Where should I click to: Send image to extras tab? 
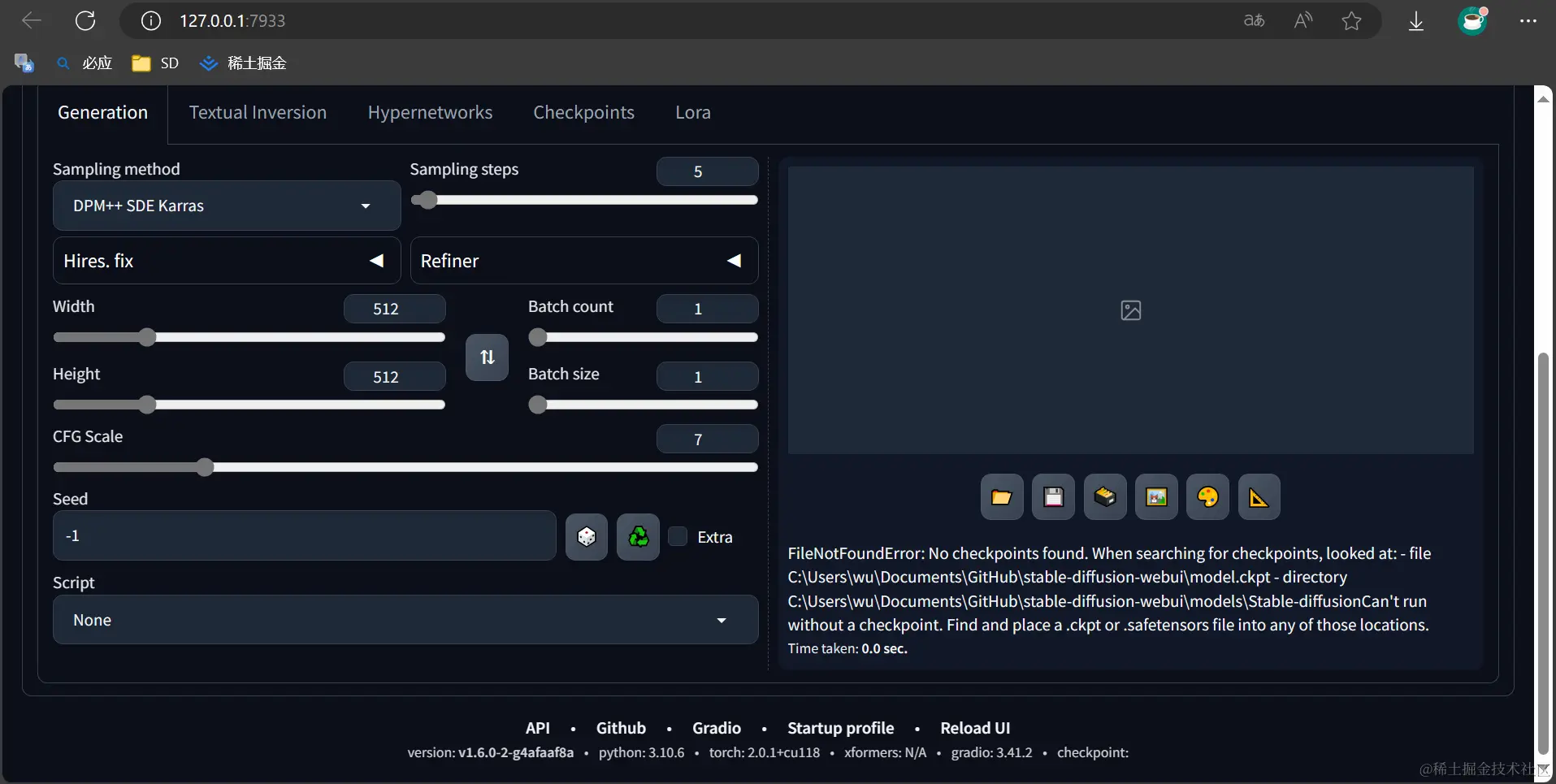click(1259, 496)
